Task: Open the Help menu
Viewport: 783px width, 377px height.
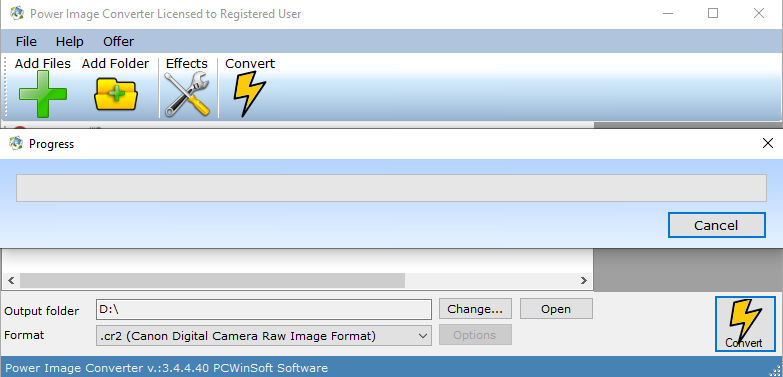Action: (69, 41)
